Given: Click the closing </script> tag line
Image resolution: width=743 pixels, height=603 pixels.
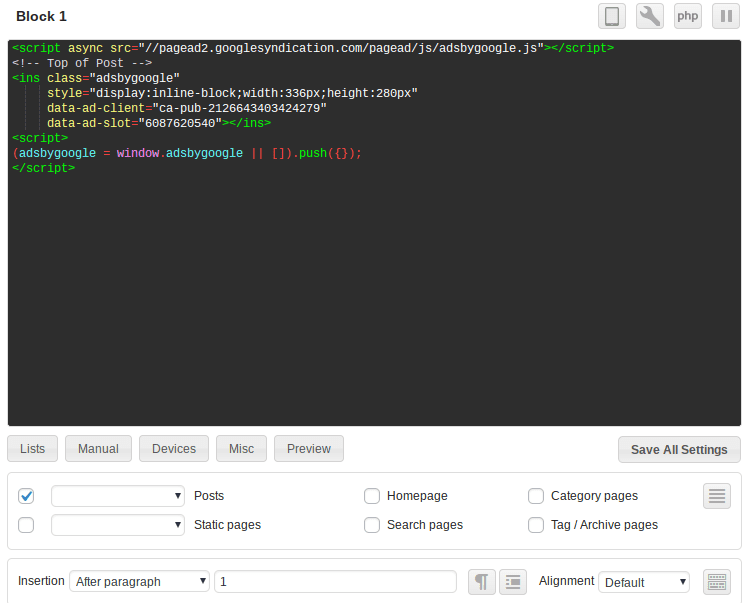Looking at the screenshot, I should point(44,168).
